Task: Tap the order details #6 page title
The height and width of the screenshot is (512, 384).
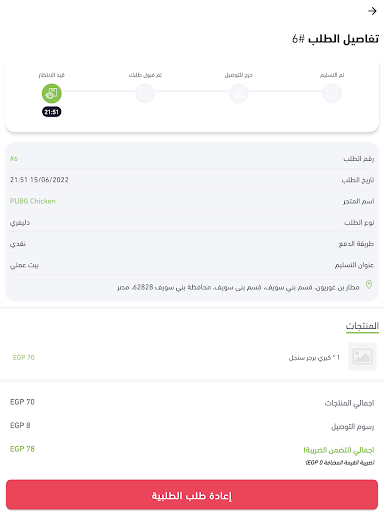Action: tap(335, 39)
